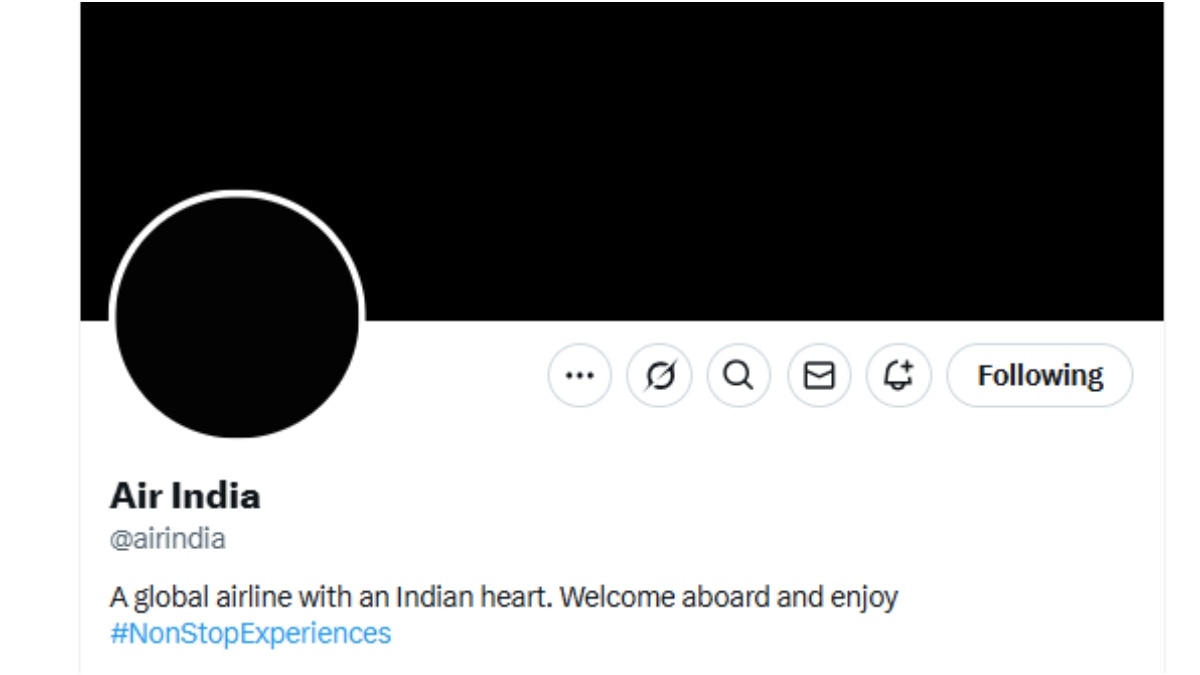Viewport: 1200px width, 675px height.
Task: Click the circular avatar overlapping the banner
Action: click(x=237, y=316)
